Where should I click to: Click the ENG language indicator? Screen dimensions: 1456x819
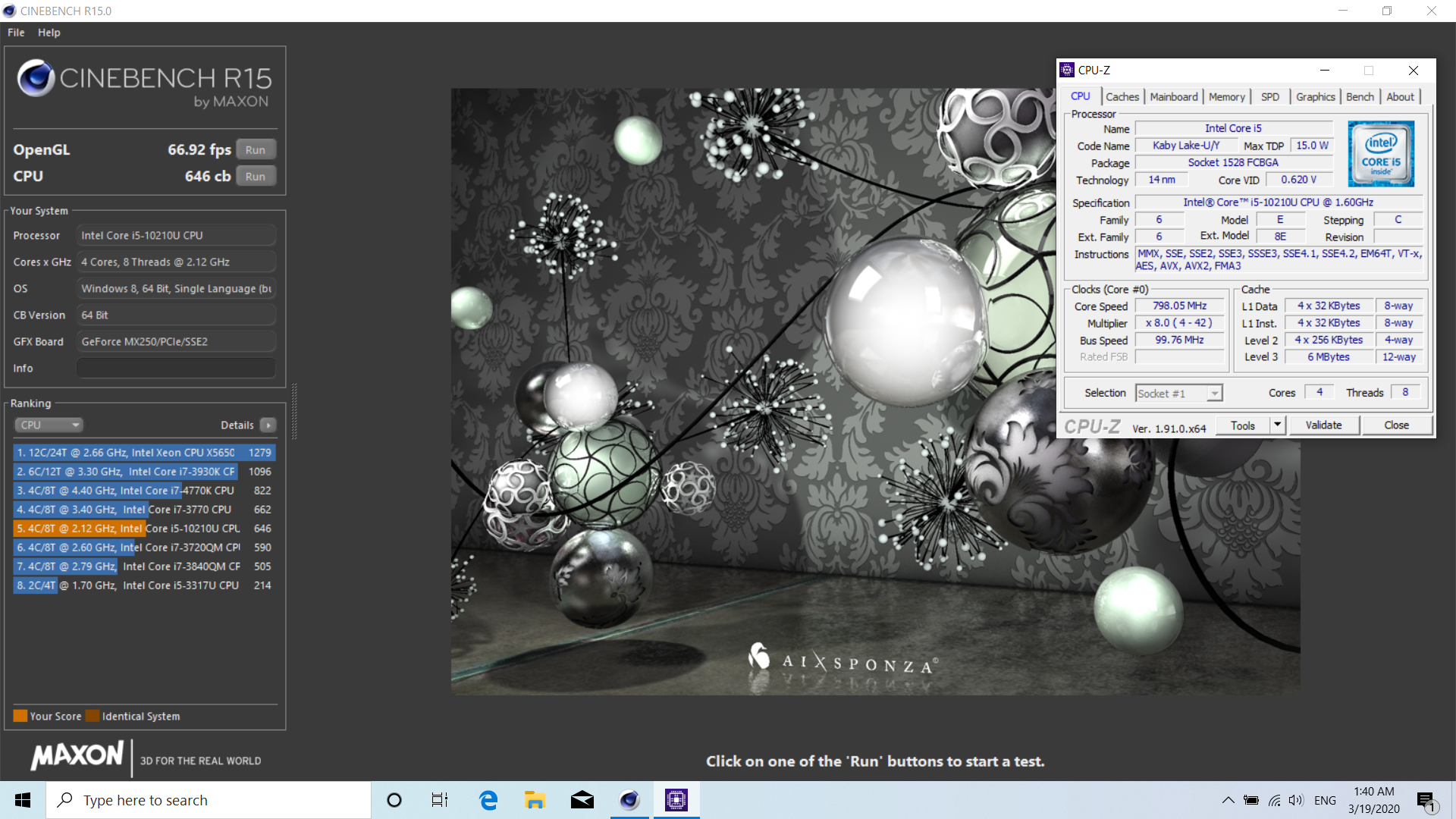(1325, 800)
